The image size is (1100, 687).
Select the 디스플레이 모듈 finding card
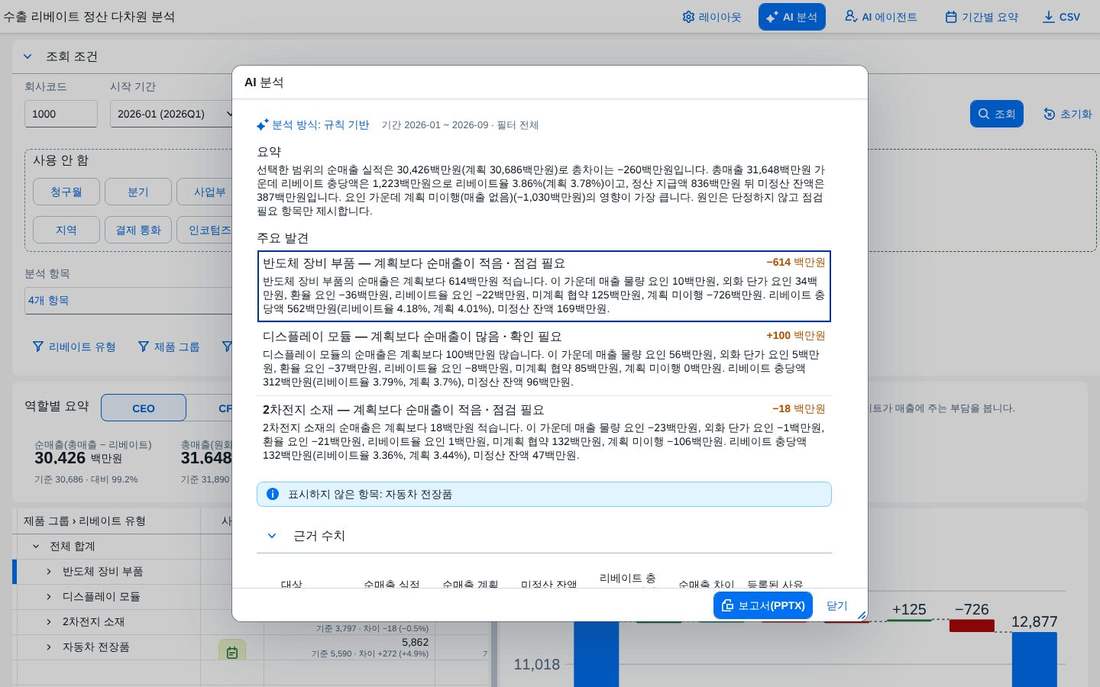544,359
